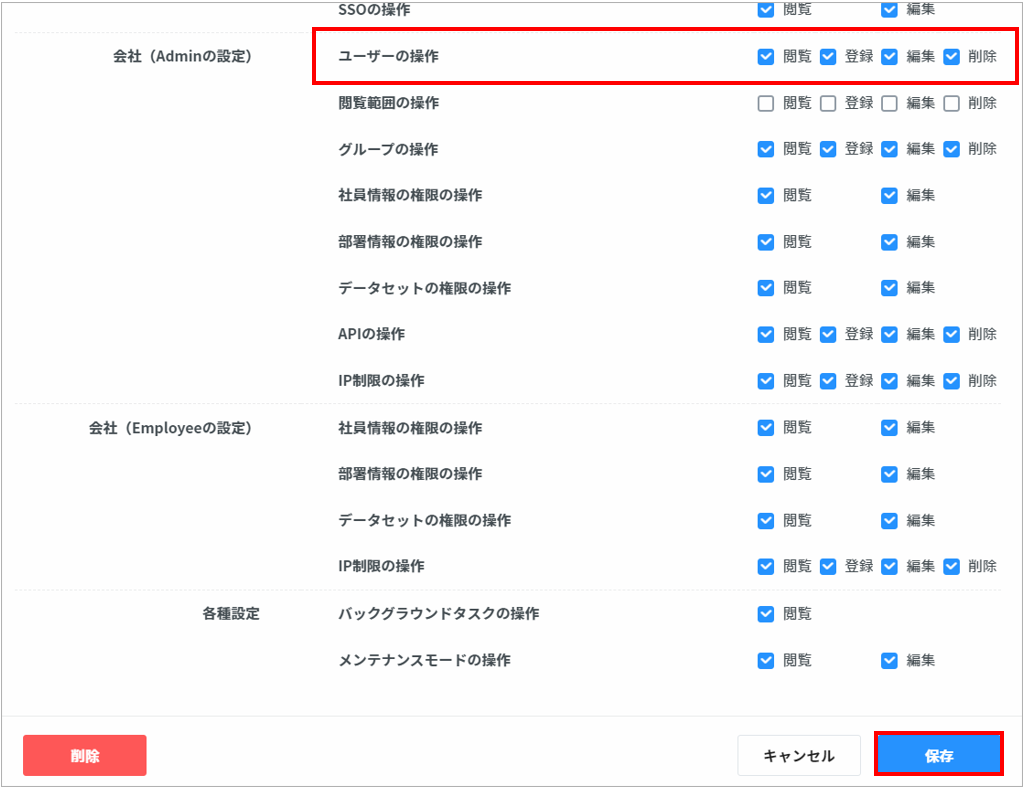Click the red 削除 button at bottom left
The image size is (1024, 789).
point(85,755)
